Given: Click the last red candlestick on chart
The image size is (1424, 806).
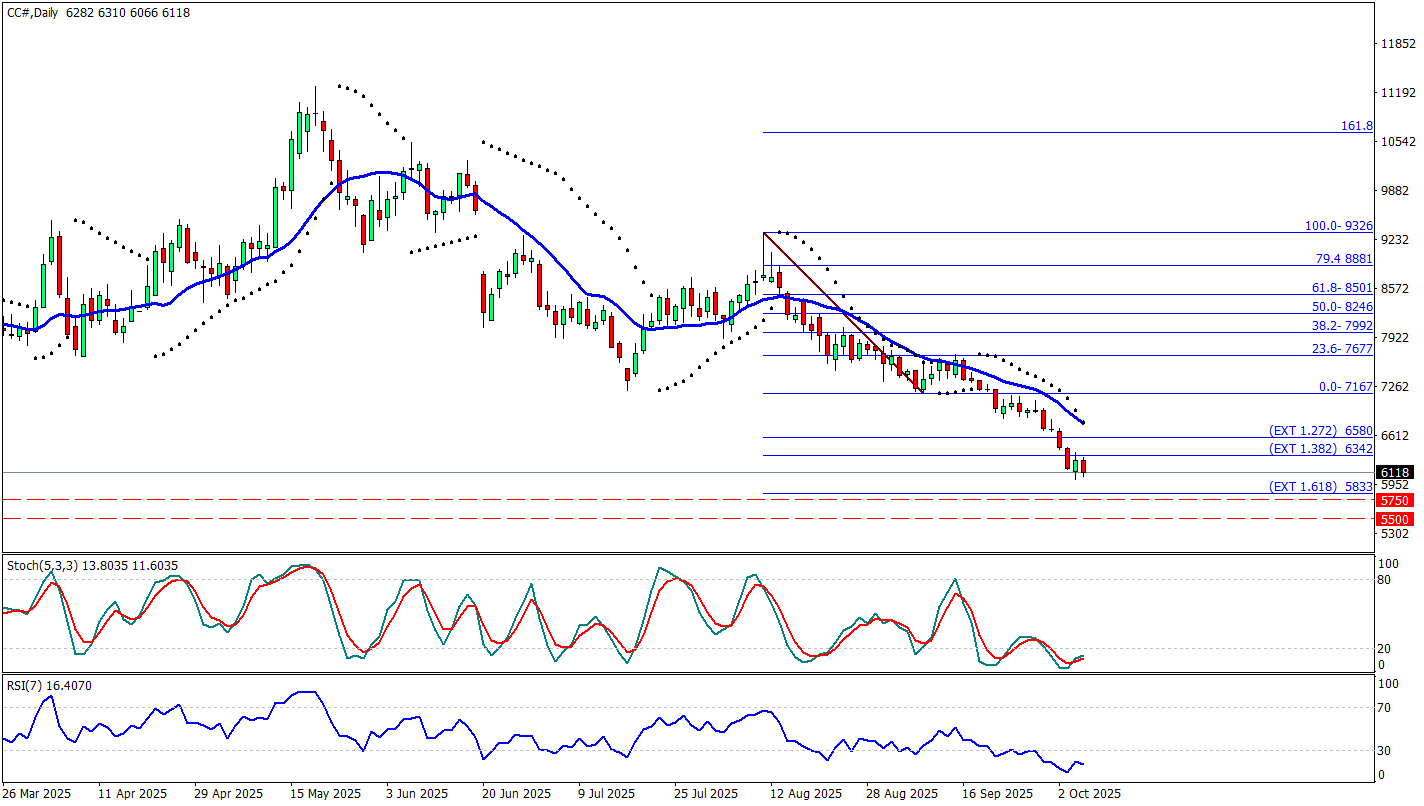Looking at the screenshot, I should coord(1083,466).
